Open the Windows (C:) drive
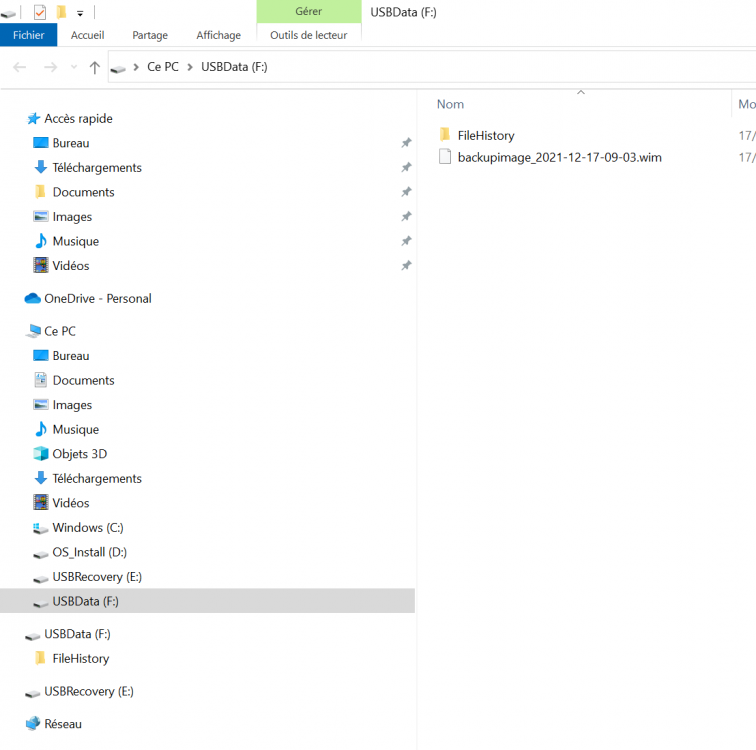 87,527
